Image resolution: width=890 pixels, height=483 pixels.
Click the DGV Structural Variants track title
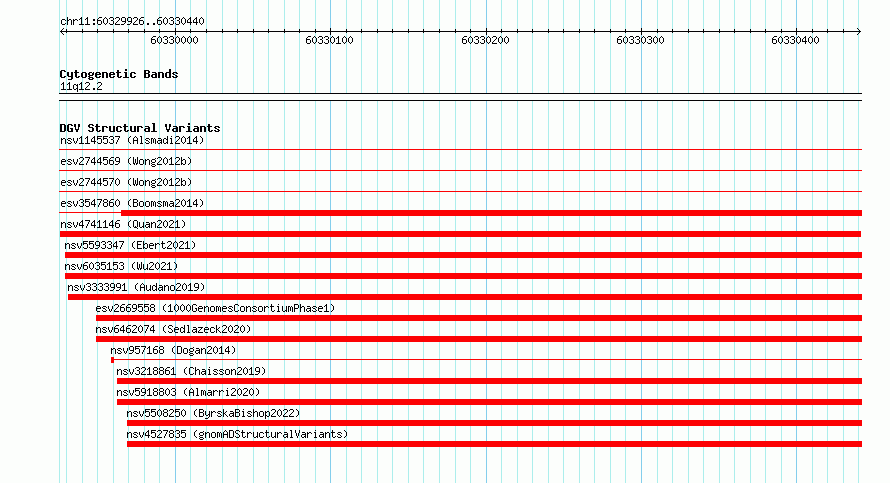click(x=140, y=128)
